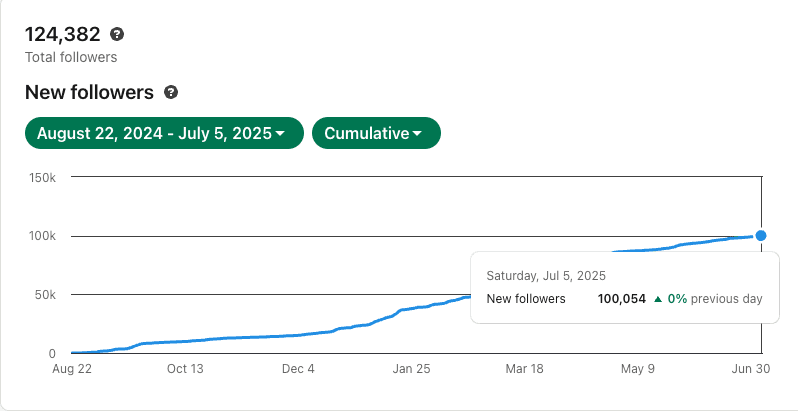Click the Jan 25 label on the x-axis
The height and width of the screenshot is (411, 798).
coord(411,369)
